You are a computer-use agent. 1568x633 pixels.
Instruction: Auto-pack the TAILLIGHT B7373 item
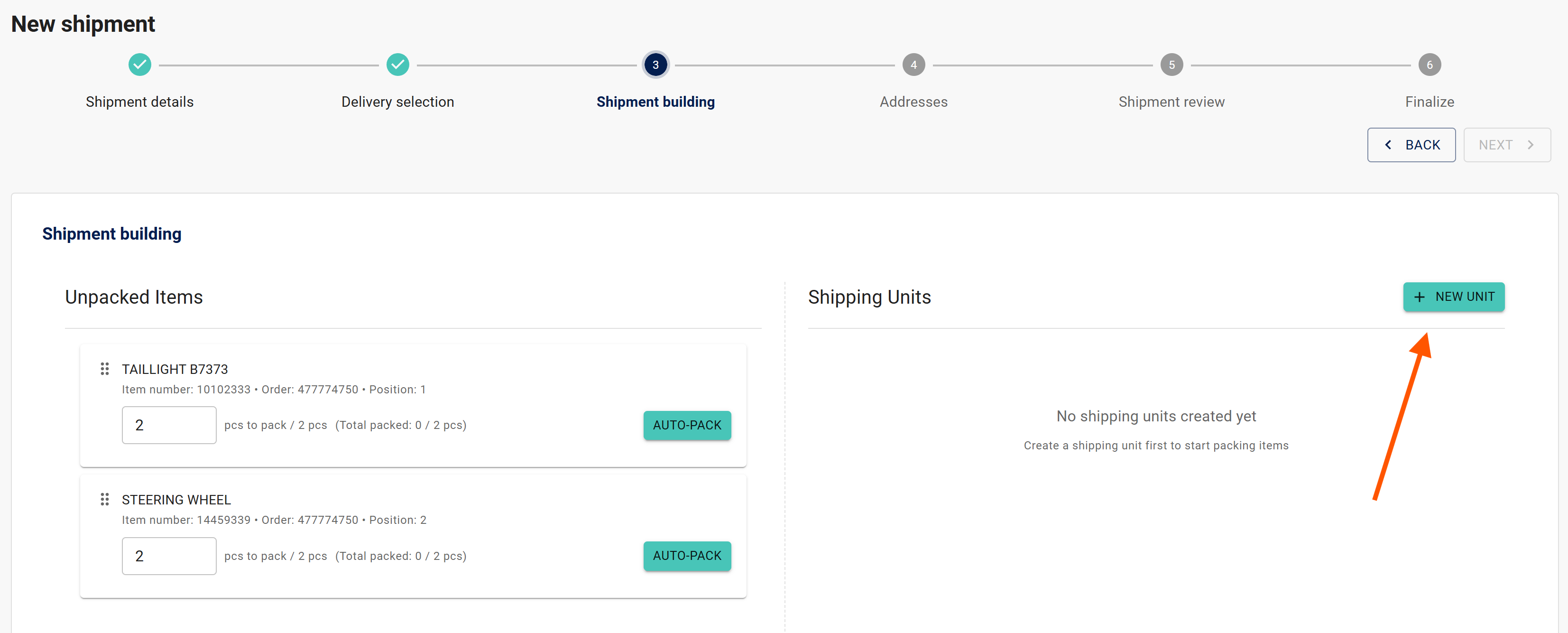pos(687,425)
